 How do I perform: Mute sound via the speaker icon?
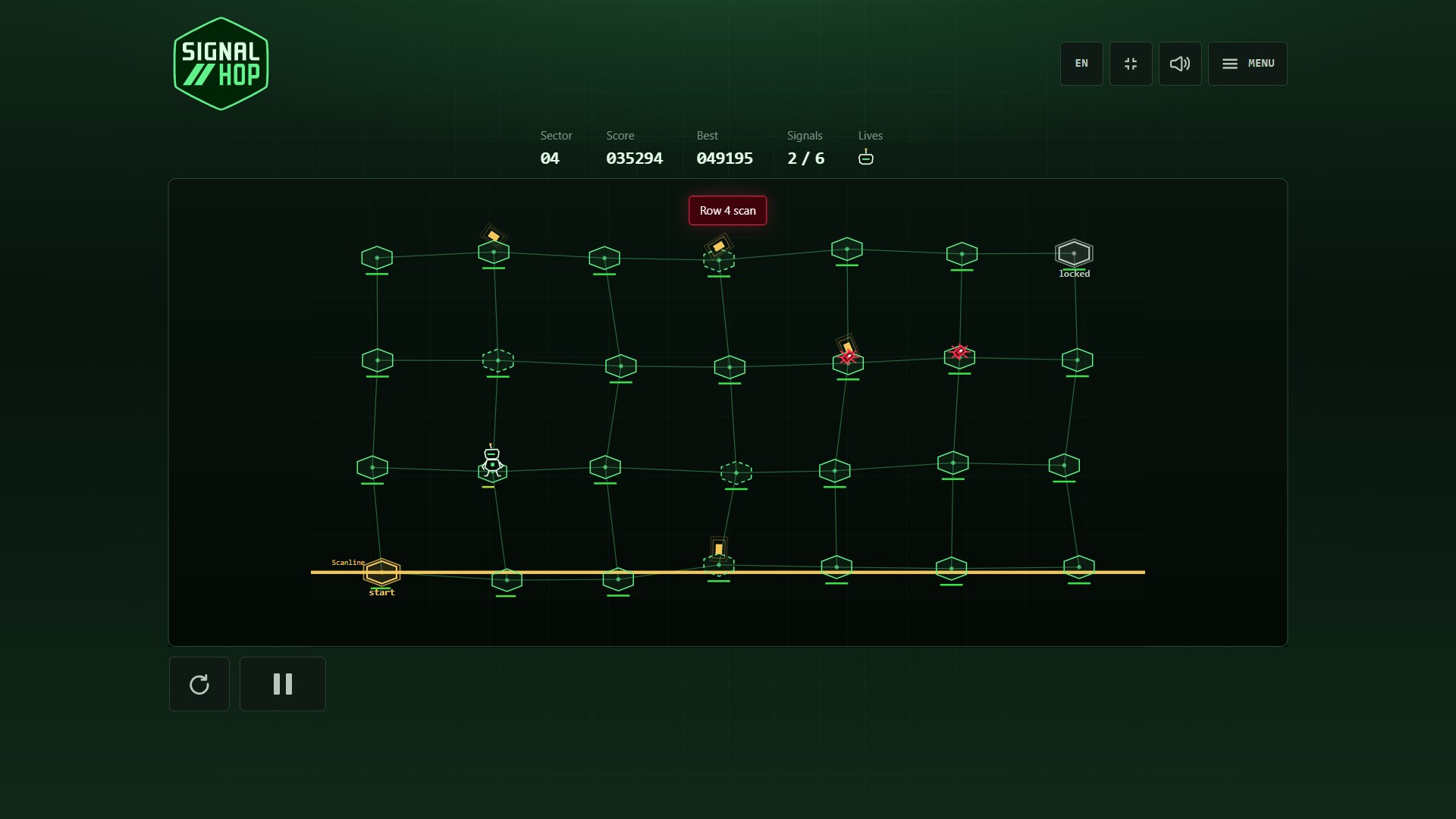(1180, 64)
